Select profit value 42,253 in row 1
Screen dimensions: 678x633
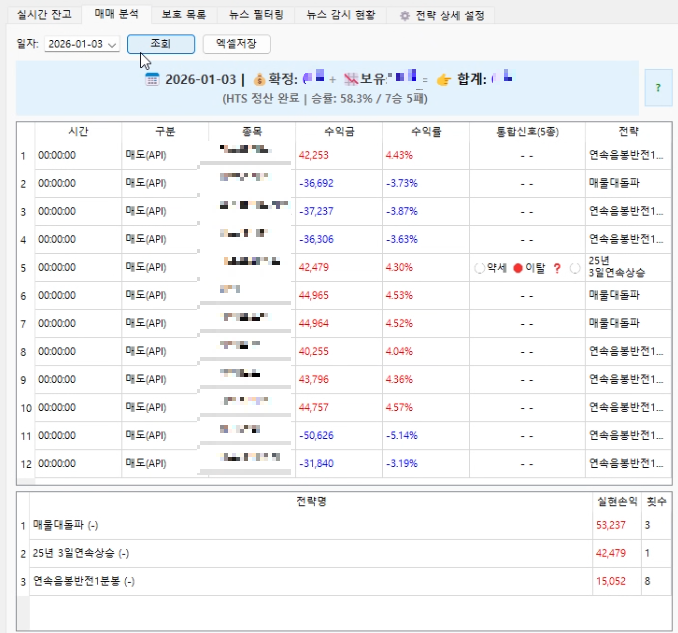313,155
